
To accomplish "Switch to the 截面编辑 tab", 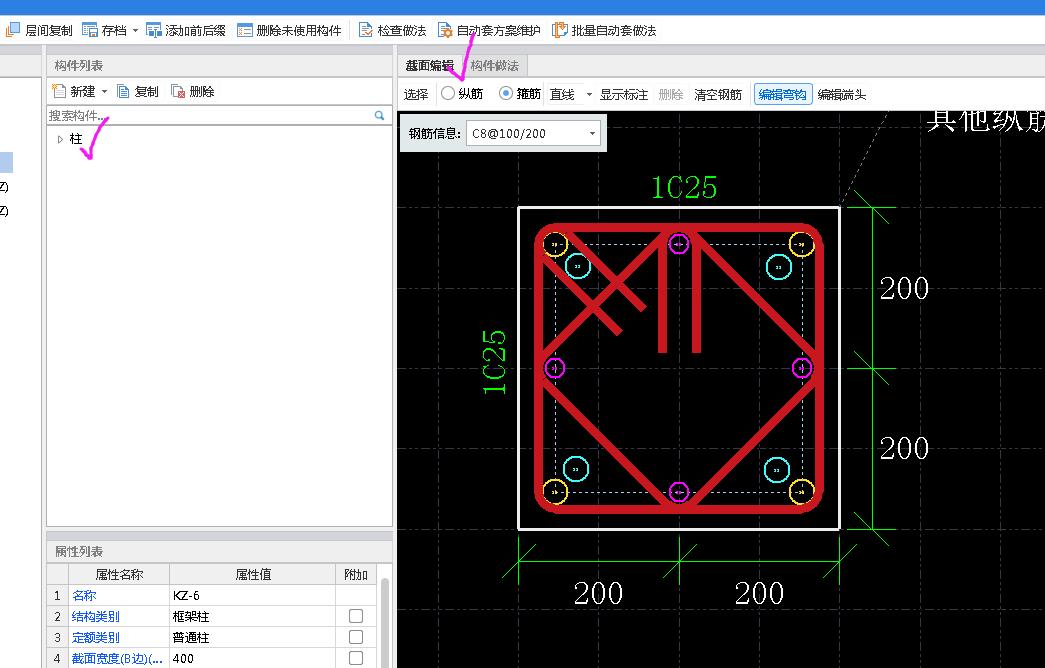I will [428, 64].
